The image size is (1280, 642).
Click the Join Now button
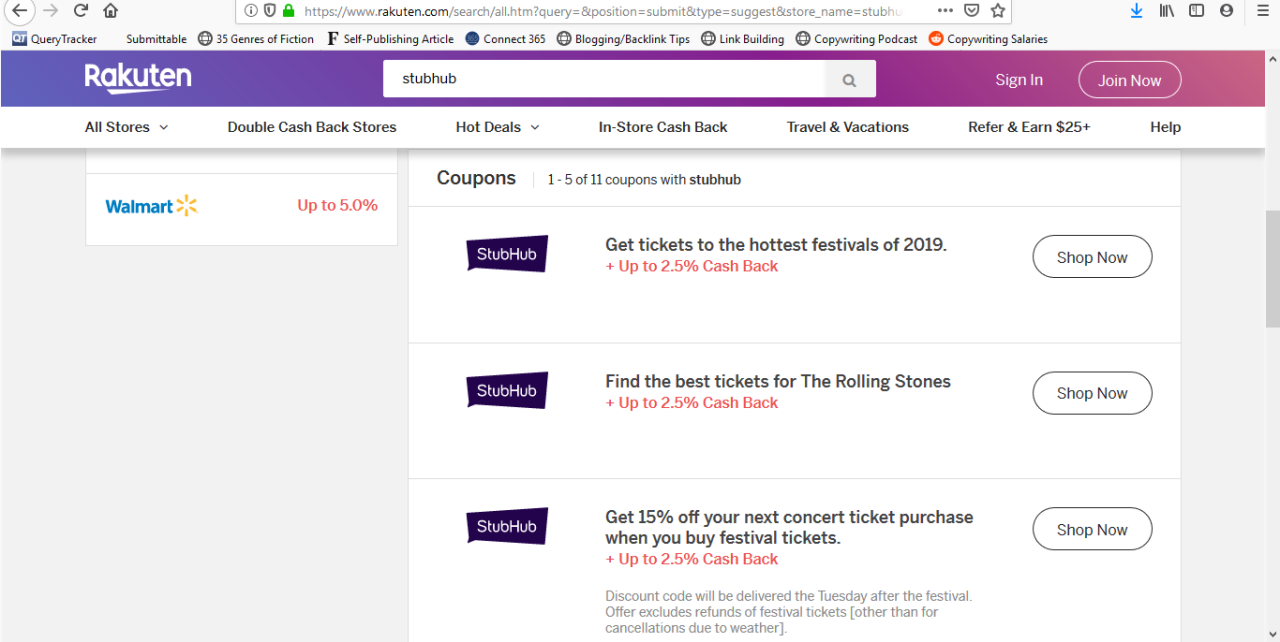click(1129, 80)
